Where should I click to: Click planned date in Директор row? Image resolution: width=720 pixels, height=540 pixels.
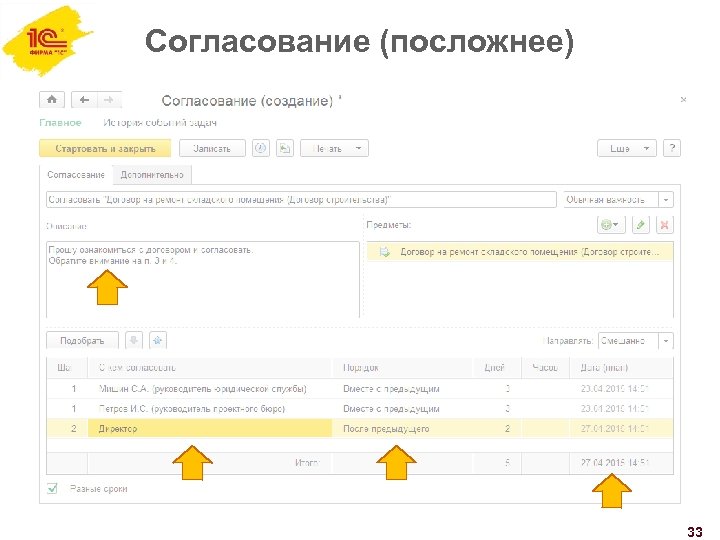[x=621, y=428]
